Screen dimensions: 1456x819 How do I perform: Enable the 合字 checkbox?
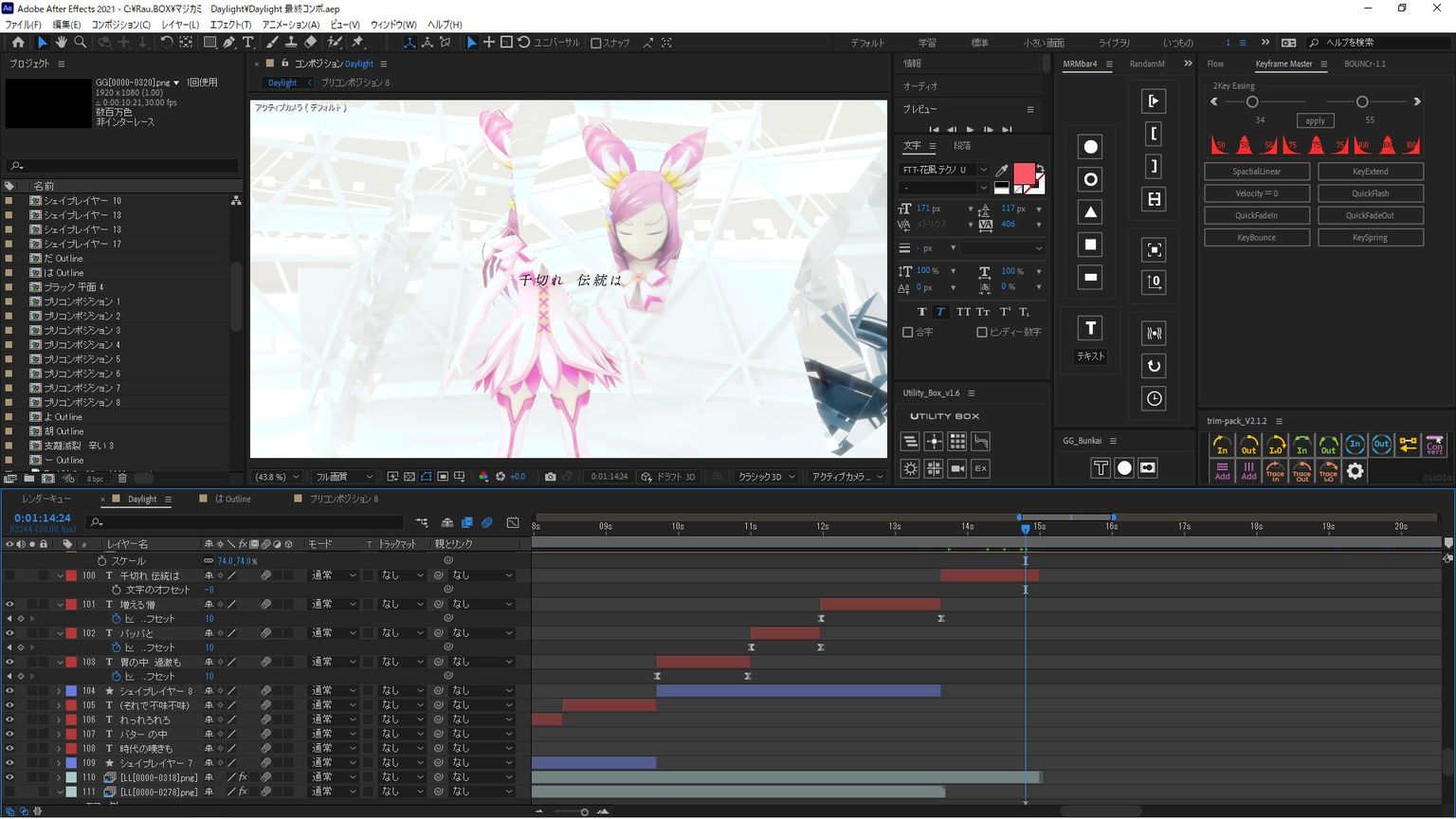coord(908,333)
